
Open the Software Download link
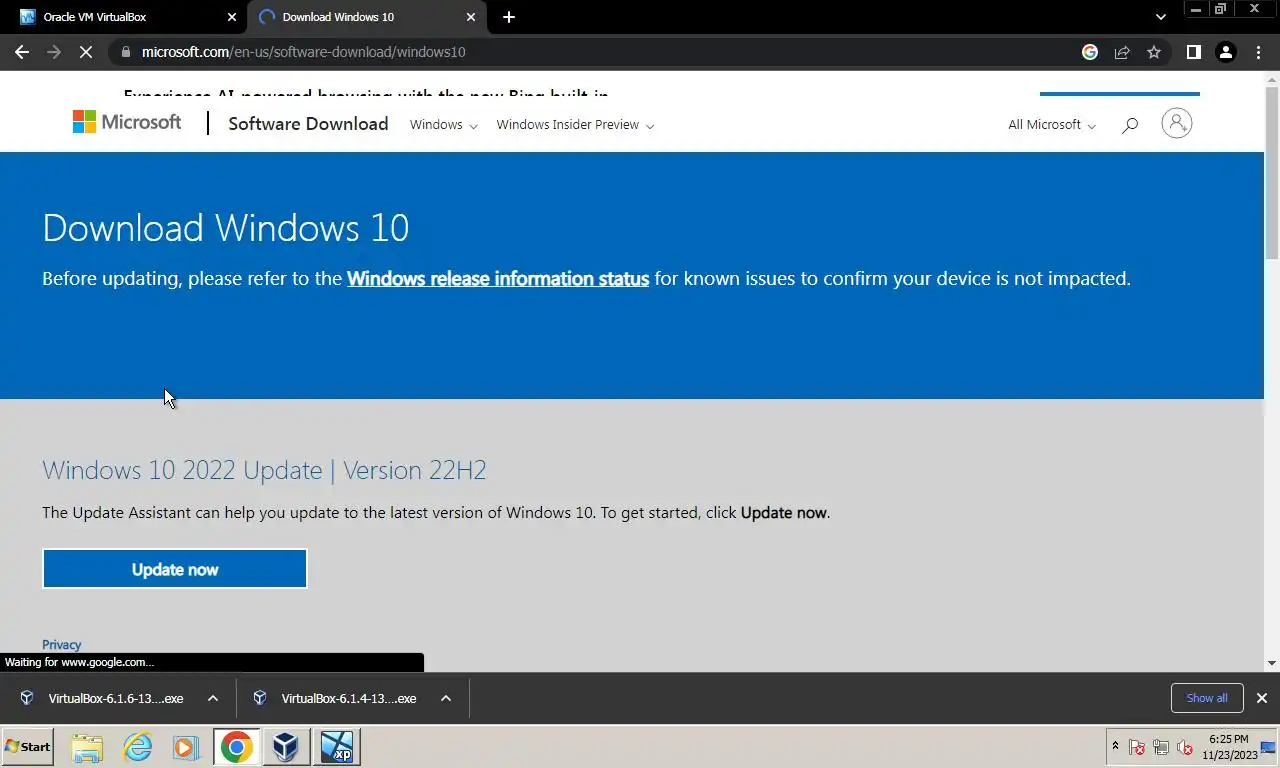pos(308,124)
